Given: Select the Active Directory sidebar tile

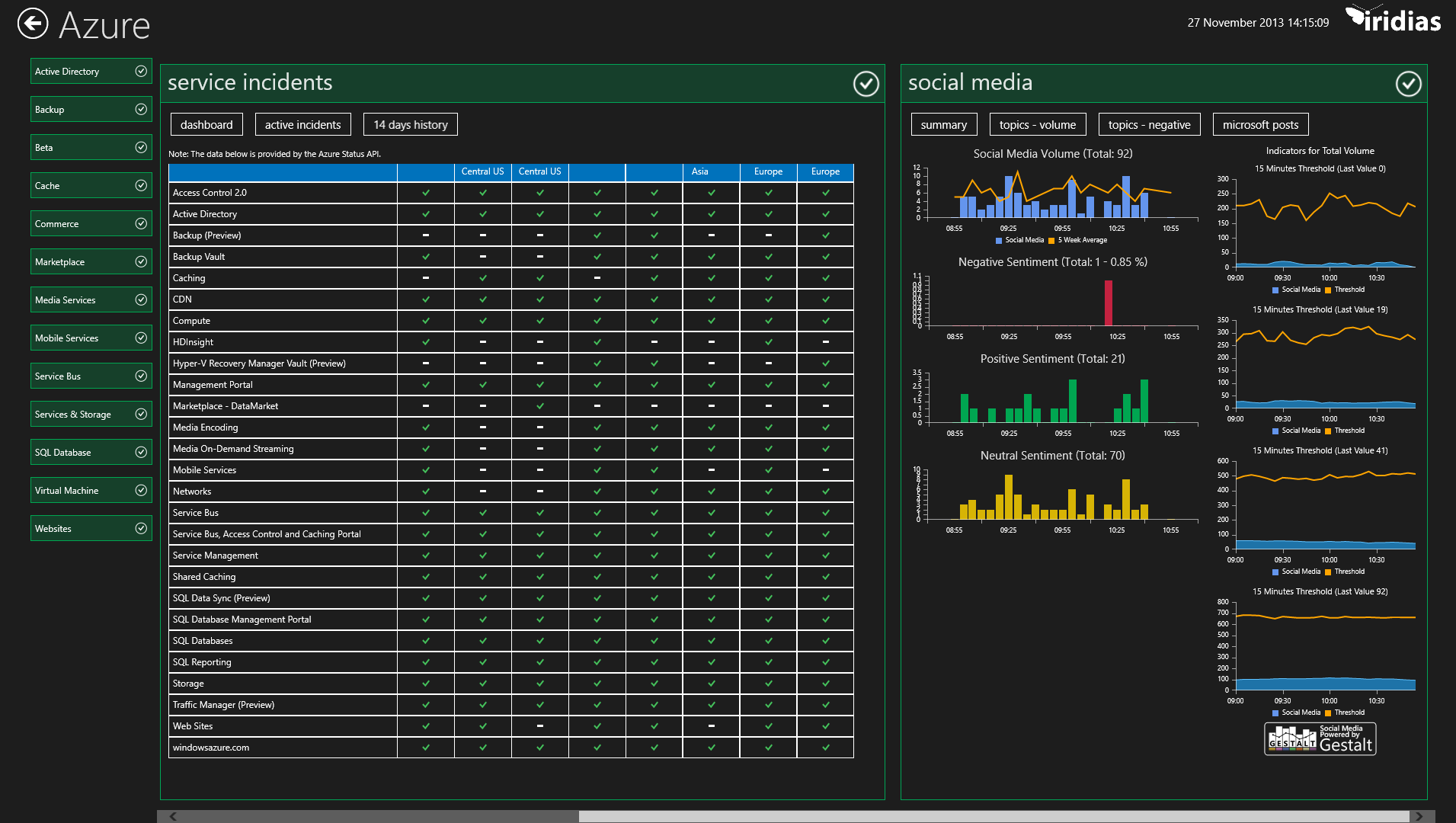Looking at the screenshot, I should coord(91,71).
